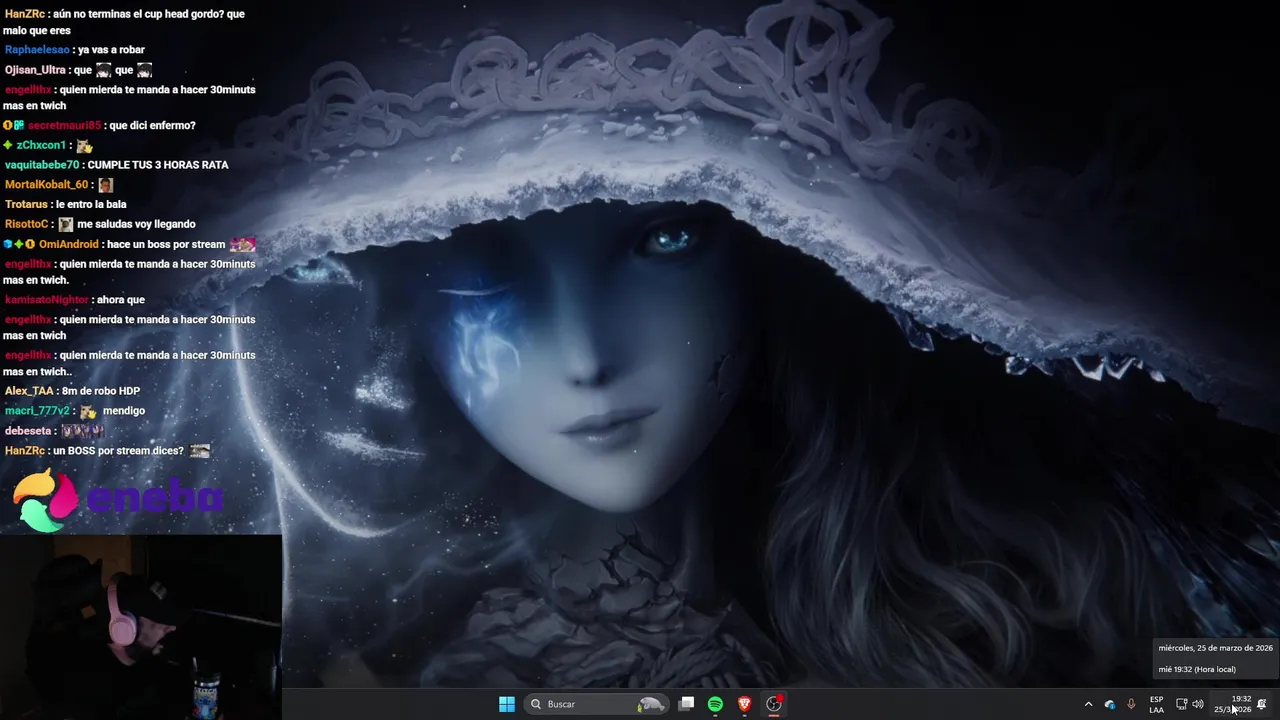Click username kamisatoNightor in chat
The image size is (1280, 720).
[x=47, y=300]
